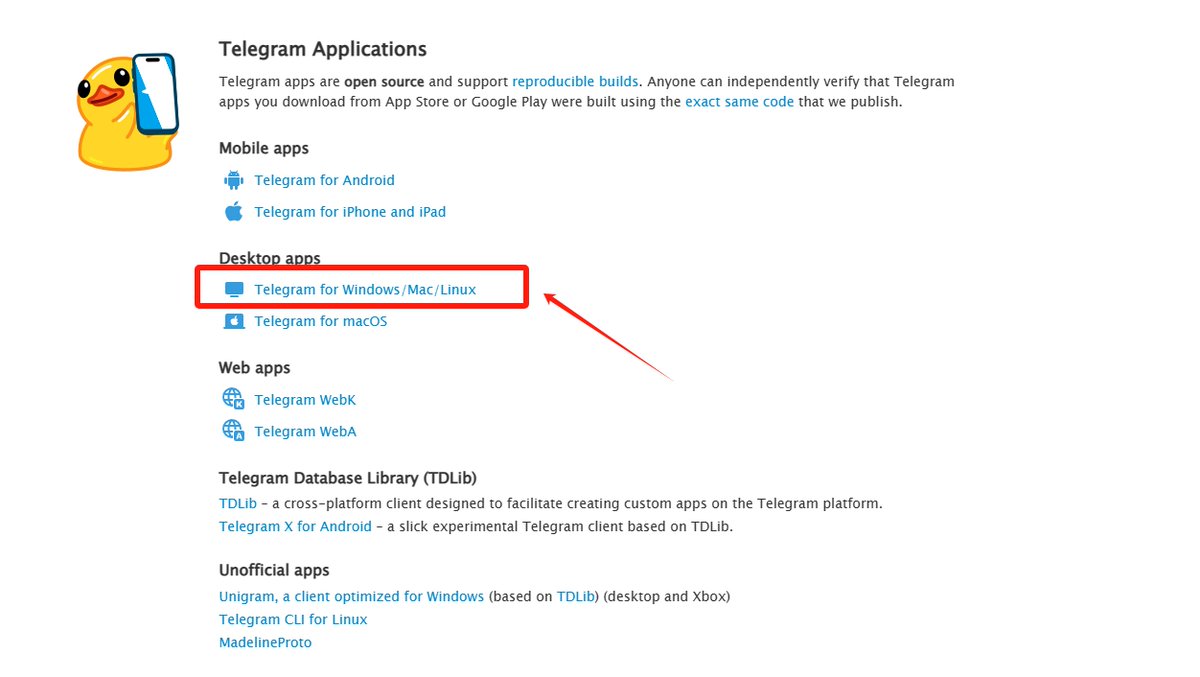Follow the reproducible builds link
This screenshot has width=1200, height=677.
tap(575, 81)
